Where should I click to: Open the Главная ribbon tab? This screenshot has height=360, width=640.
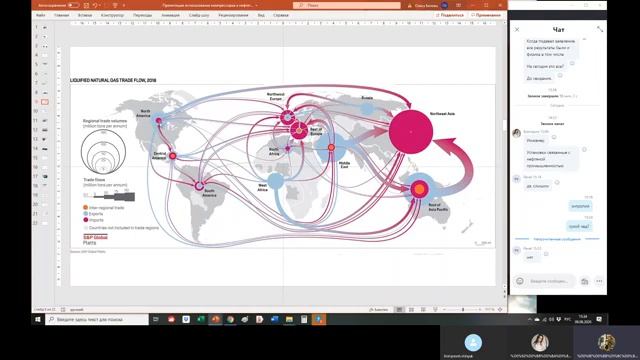tap(62, 15)
